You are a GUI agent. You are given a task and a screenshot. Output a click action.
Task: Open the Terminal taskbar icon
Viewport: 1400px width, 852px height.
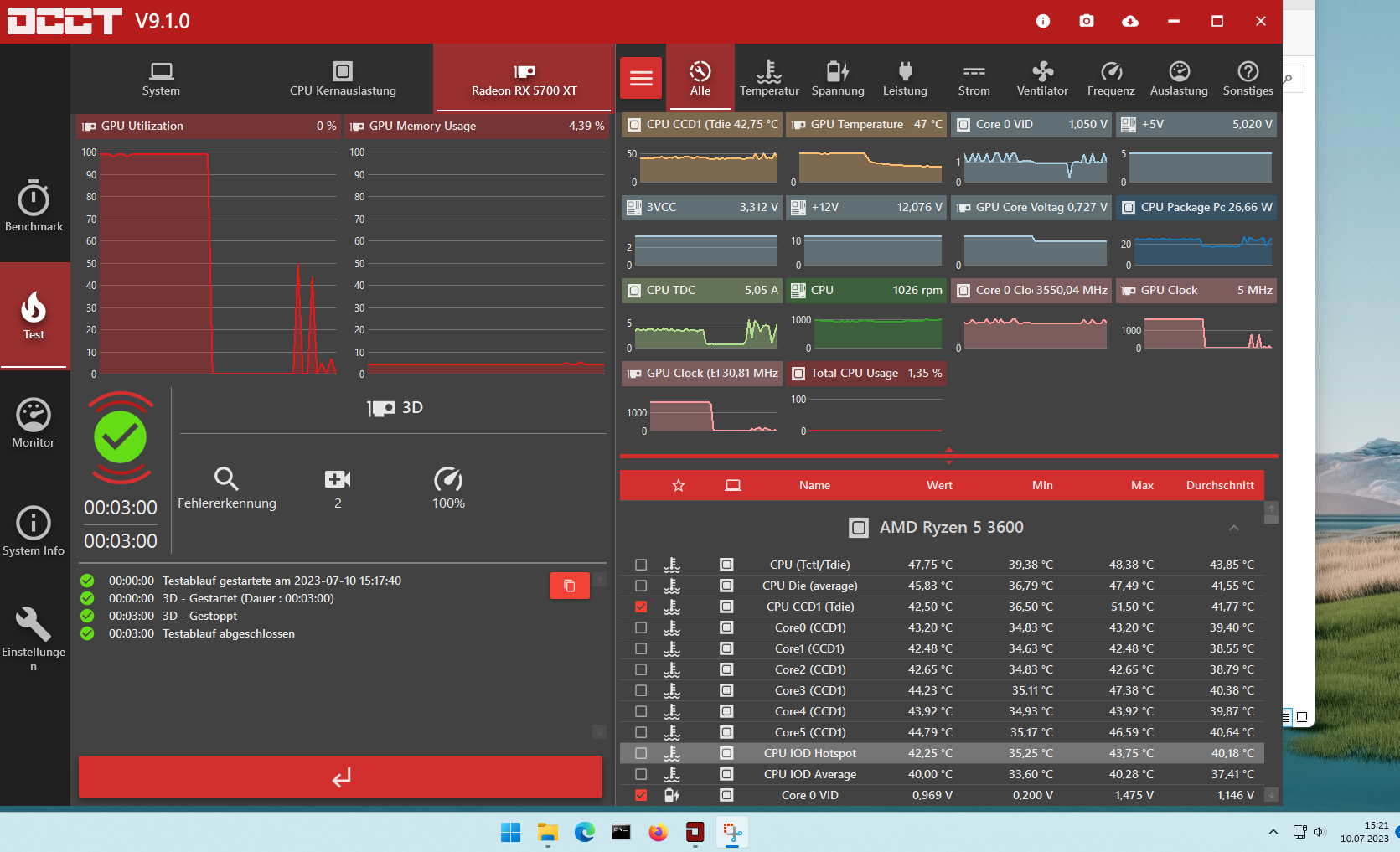(x=621, y=832)
